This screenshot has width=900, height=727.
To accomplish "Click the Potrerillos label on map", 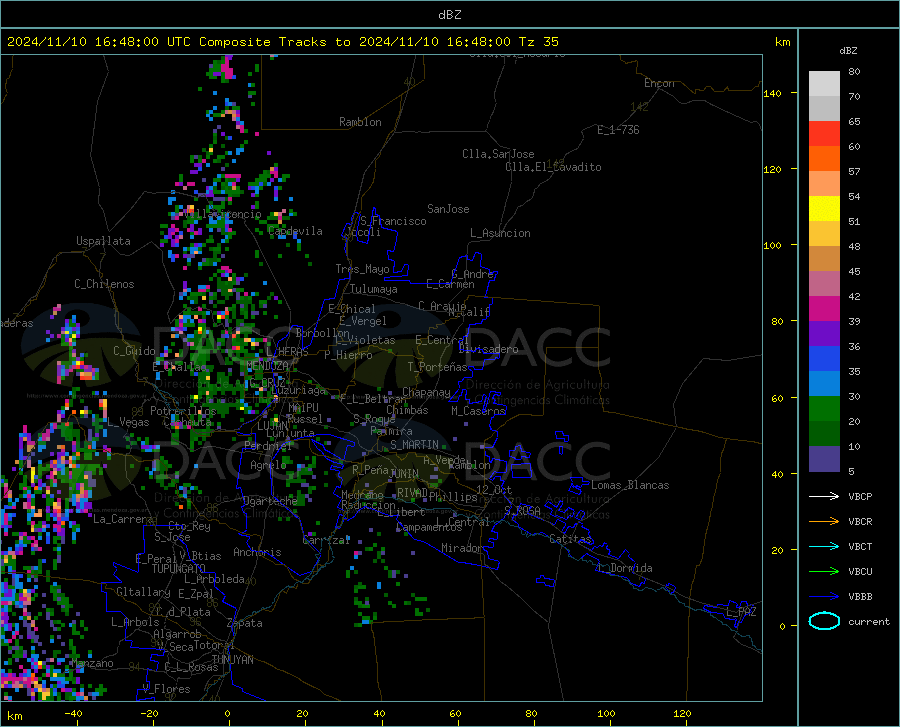I will pyautogui.click(x=183, y=411).
